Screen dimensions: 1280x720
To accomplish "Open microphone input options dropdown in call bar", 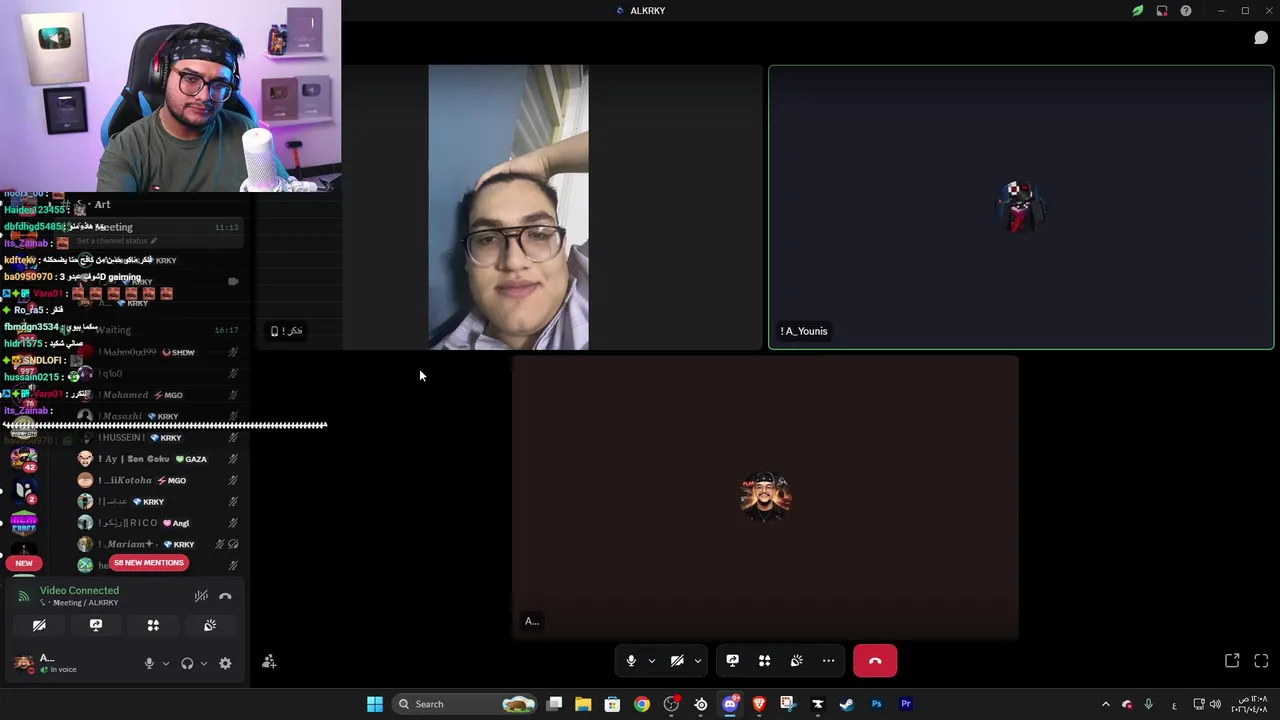I will [x=652, y=661].
